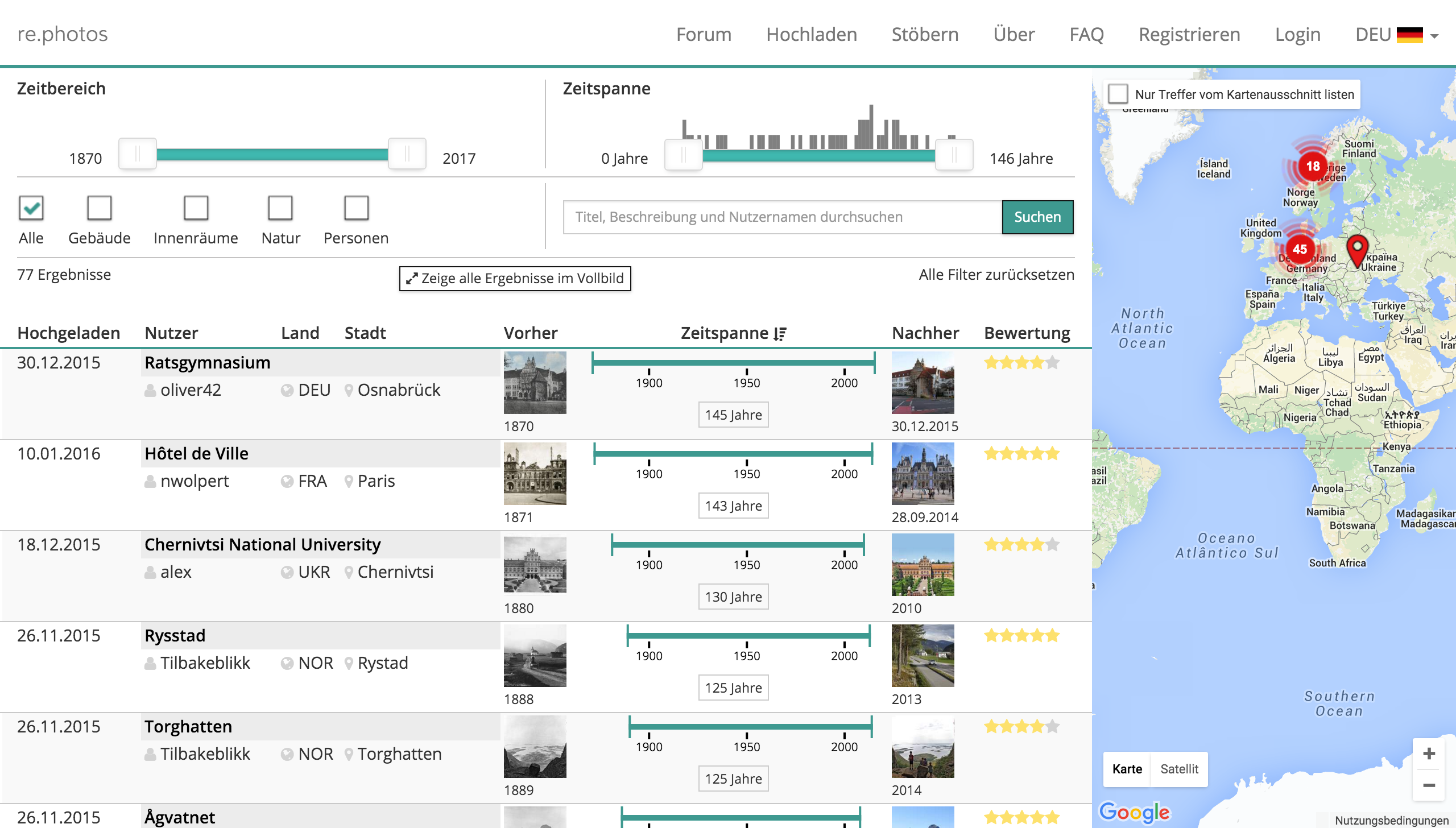The width and height of the screenshot is (1456, 828).
Task: Click the user icon beside oliver42
Action: (x=150, y=390)
